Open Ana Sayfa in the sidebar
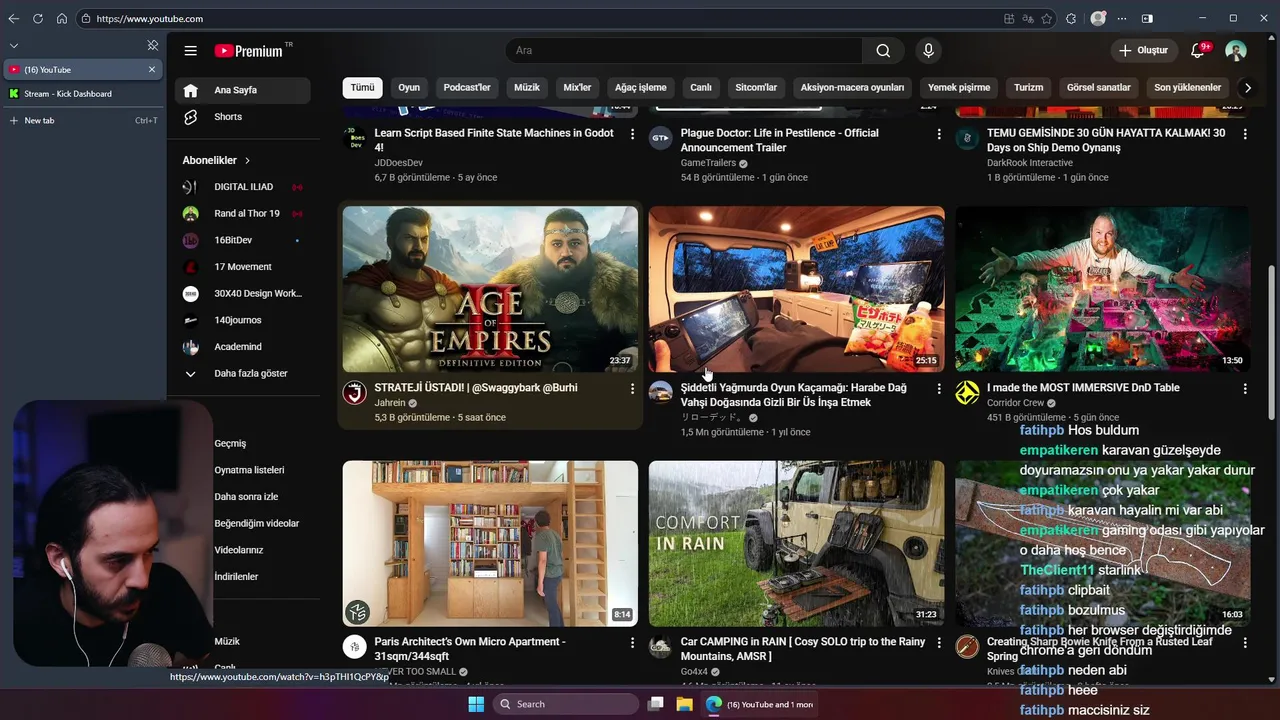The width and height of the screenshot is (1280, 720). coord(243,90)
